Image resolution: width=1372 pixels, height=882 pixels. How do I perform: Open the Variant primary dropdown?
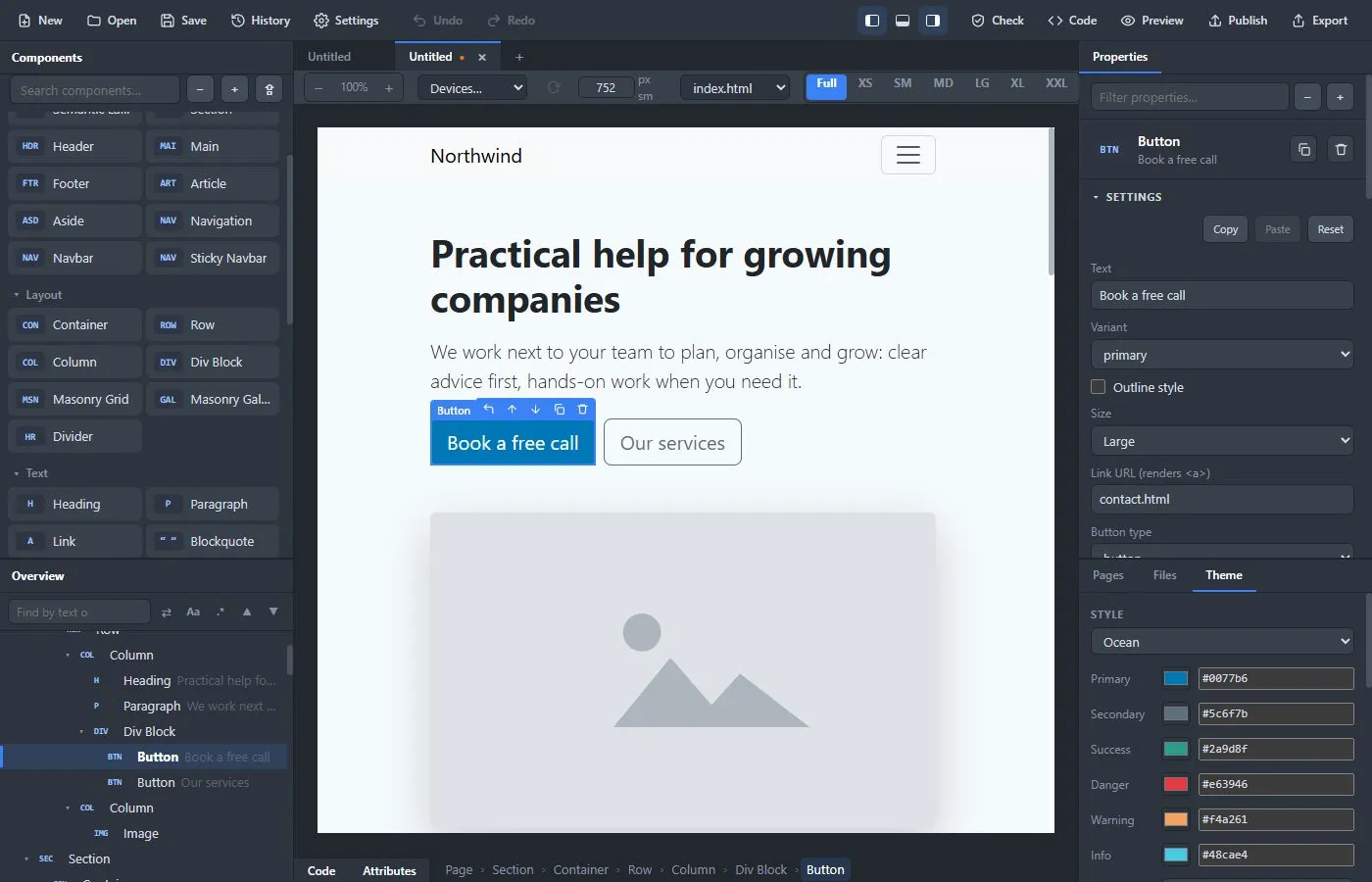pos(1222,355)
